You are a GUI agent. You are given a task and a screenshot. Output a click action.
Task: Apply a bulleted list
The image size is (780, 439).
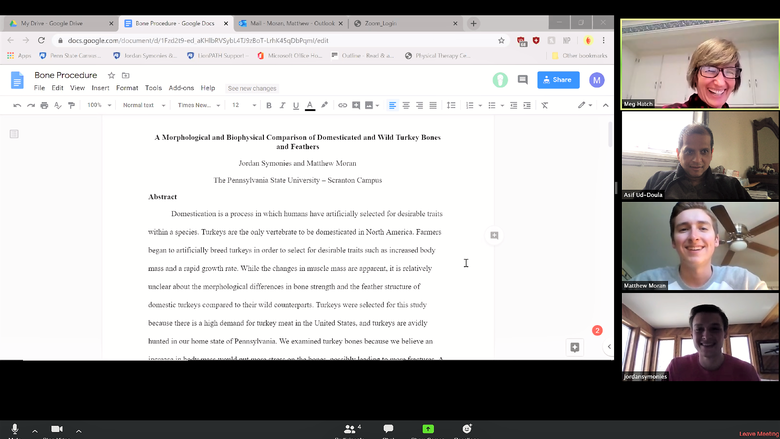491,105
